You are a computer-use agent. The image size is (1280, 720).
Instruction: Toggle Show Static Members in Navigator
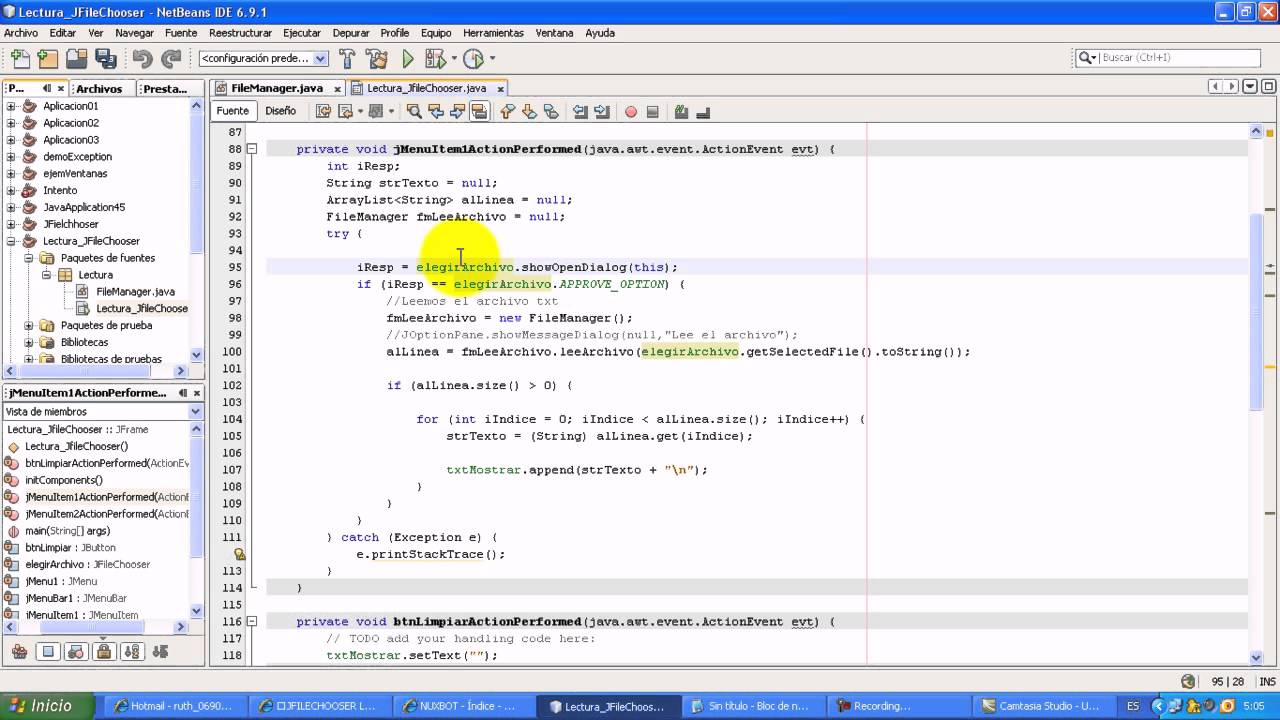pyautogui.click(x=75, y=652)
